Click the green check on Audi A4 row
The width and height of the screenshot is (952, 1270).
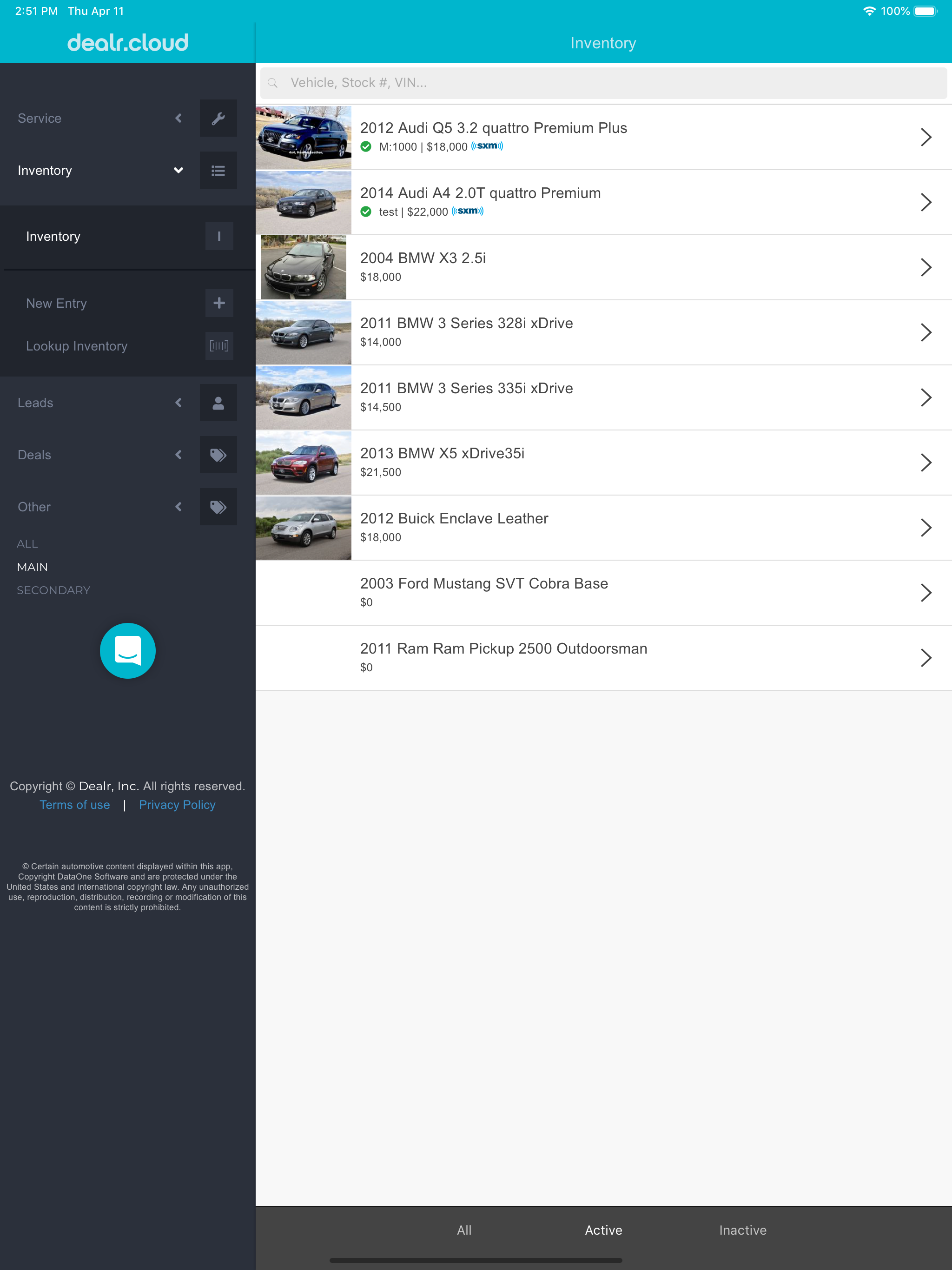pyautogui.click(x=366, y=212)
